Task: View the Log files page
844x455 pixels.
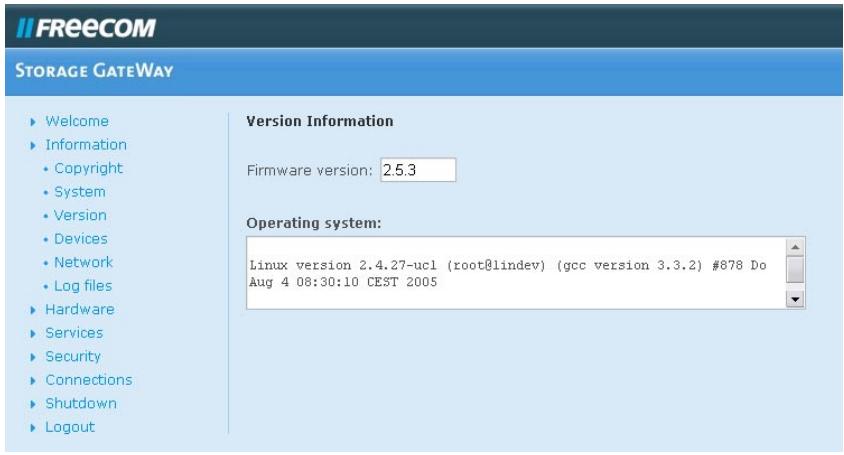Action: 83,286
